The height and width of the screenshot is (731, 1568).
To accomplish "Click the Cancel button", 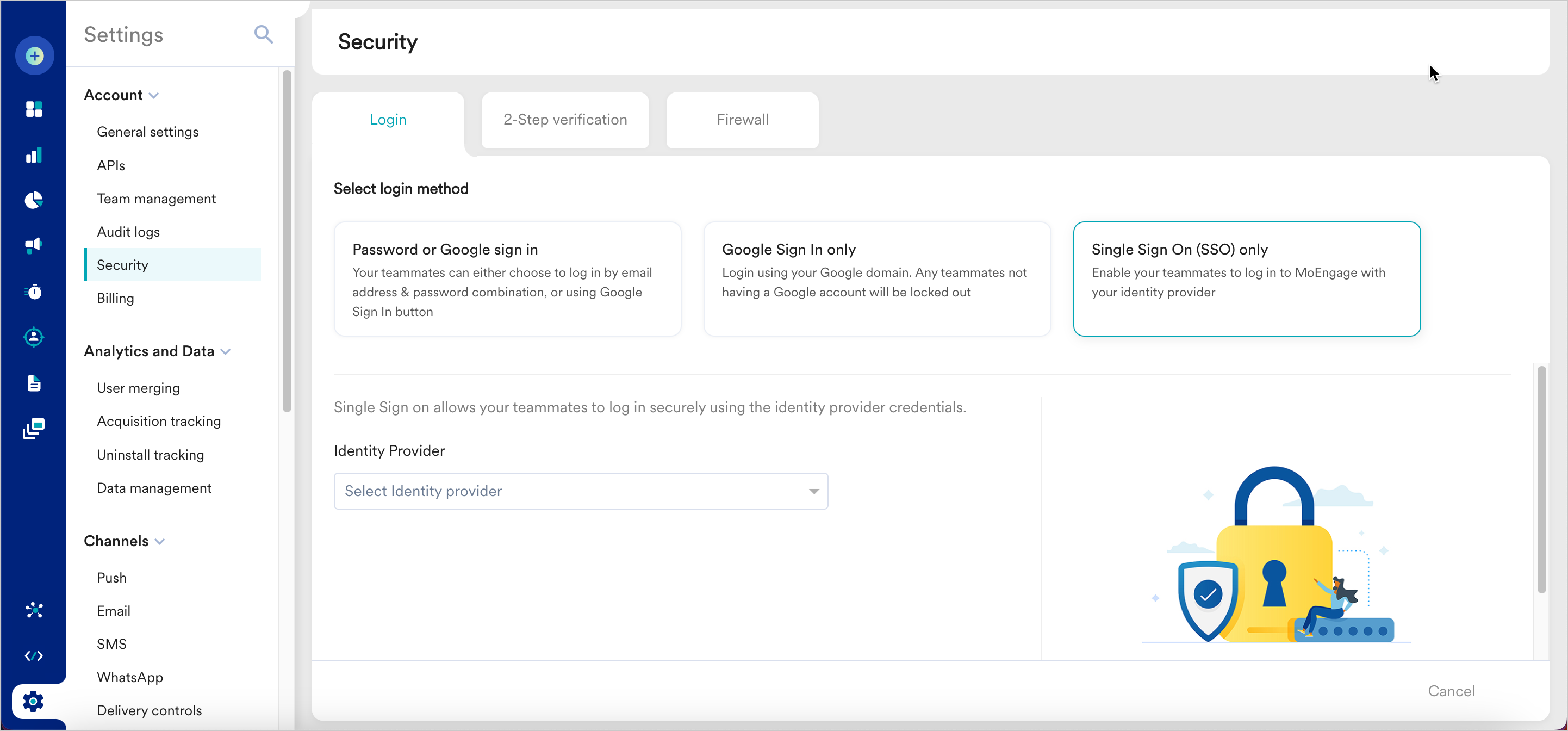I will tap(1452, 691).
